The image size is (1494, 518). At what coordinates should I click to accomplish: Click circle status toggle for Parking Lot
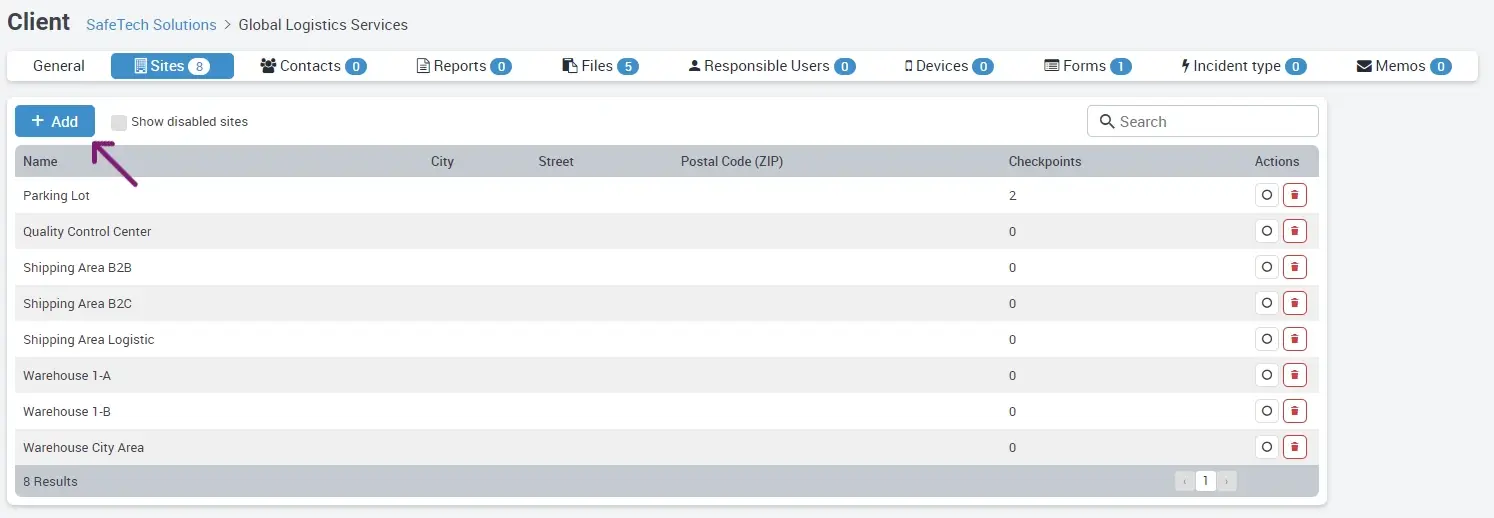[x=1267, y=195]
